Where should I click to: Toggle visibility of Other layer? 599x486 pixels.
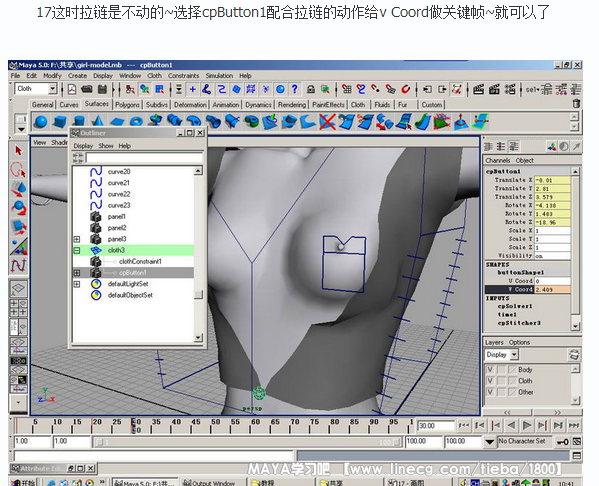coord(491,392)
